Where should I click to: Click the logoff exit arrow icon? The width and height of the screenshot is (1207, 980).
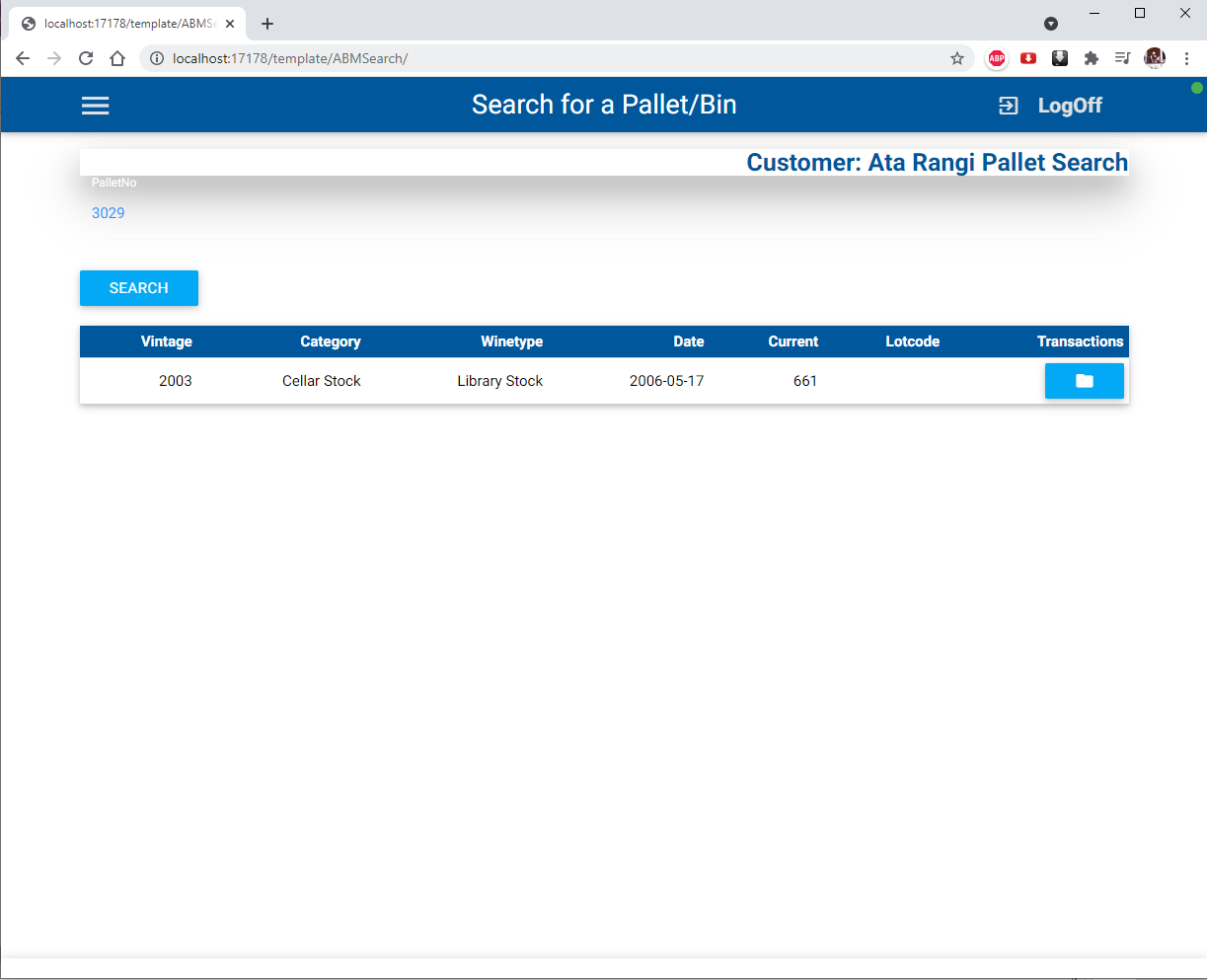[1008, 106]
